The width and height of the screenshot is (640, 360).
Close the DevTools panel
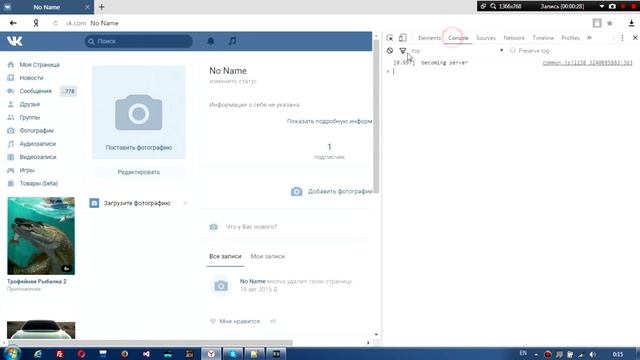pos(635,38)
